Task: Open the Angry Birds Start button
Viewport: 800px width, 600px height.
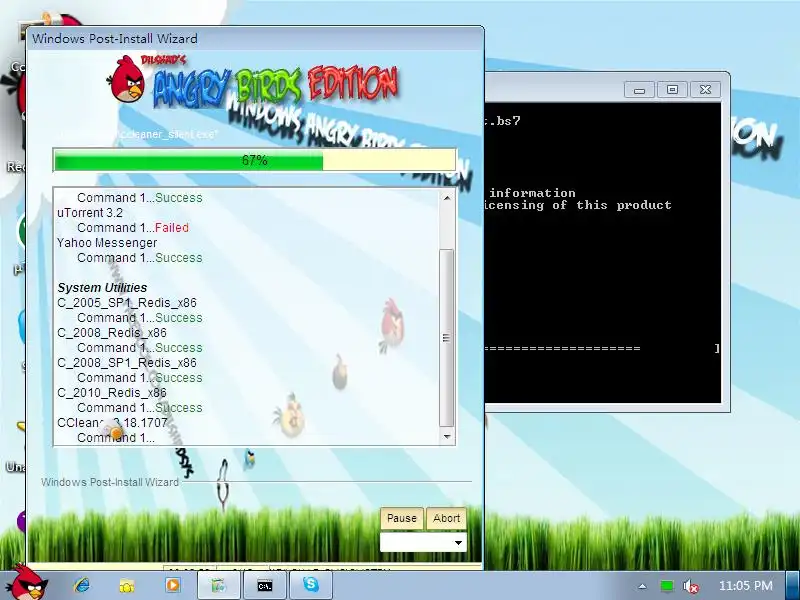Action: coord(29,584)
